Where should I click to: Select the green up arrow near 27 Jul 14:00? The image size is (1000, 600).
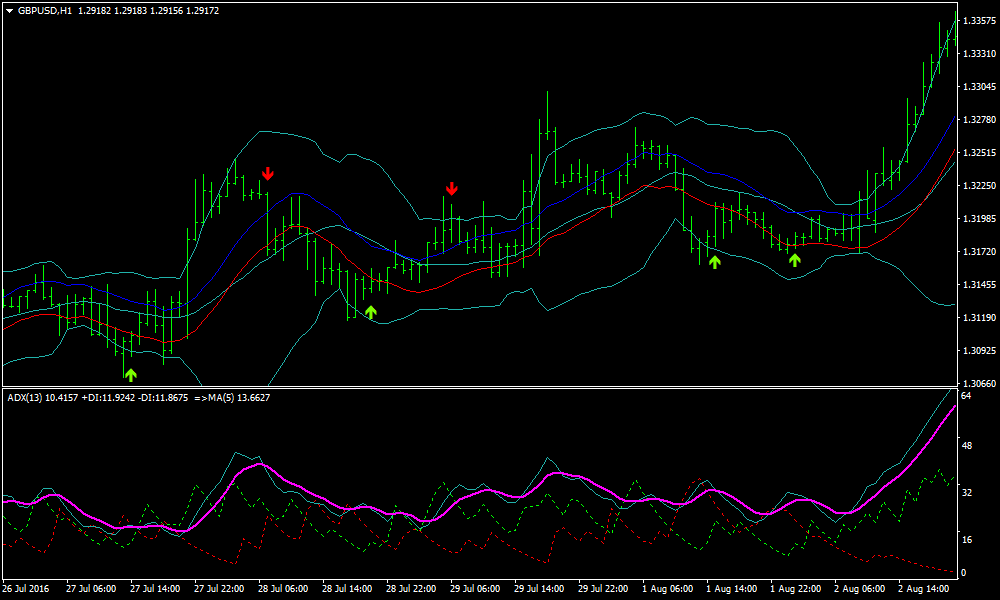[x=130, y=375]
